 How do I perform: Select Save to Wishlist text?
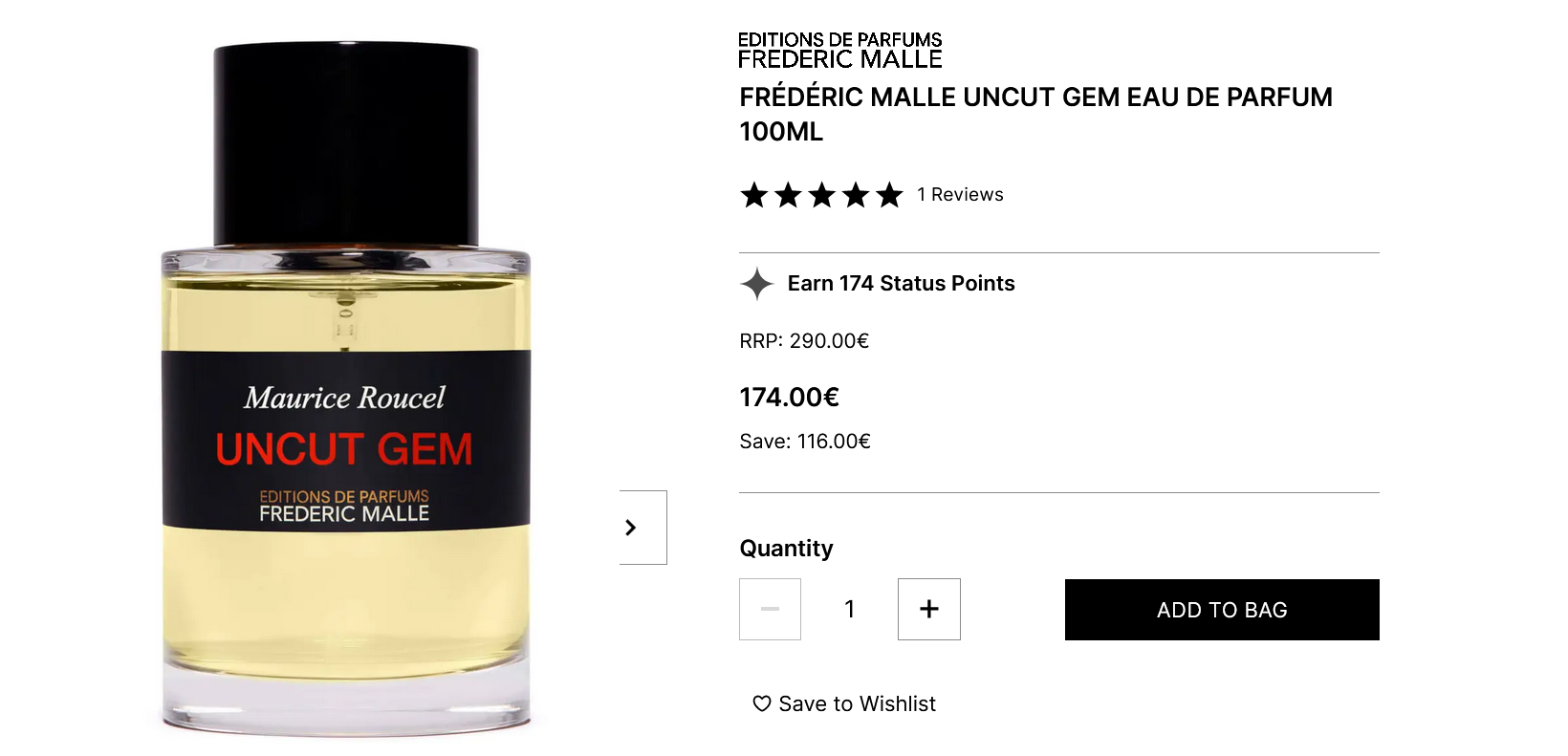[x=857, y=704]
